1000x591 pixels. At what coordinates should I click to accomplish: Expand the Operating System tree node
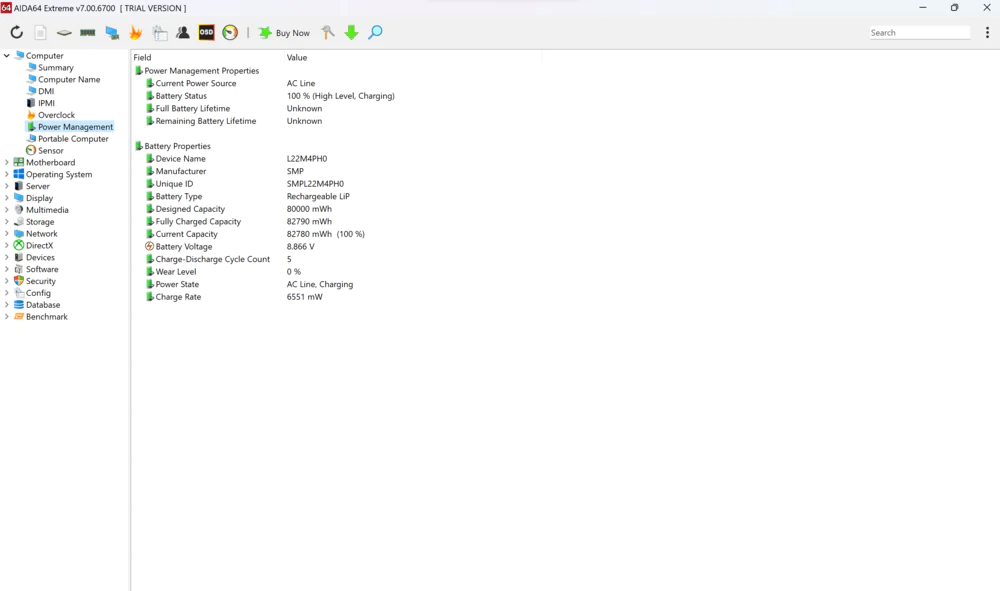pyautogui.click(x=7, y=174)
